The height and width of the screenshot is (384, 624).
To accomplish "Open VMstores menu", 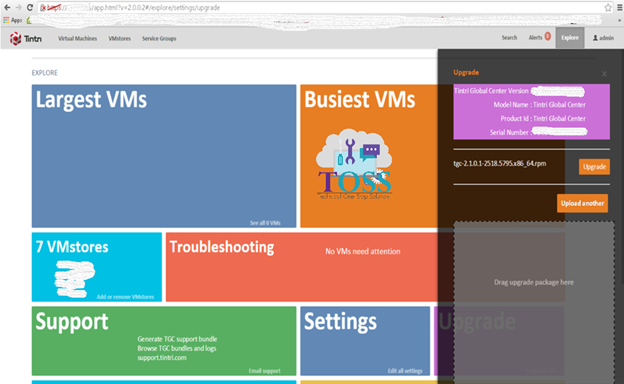I will [x=119, y=39].
